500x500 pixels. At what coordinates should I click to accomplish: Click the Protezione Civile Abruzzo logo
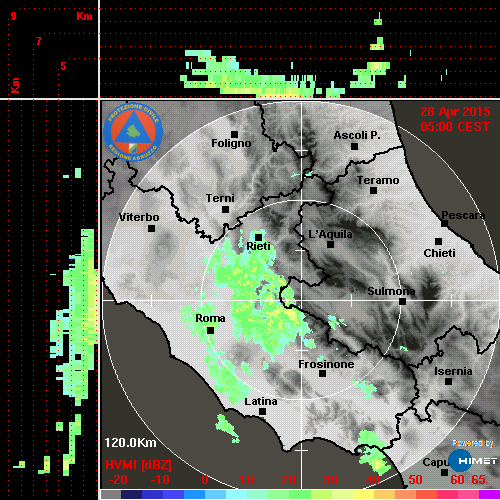(x=133, y=132)
